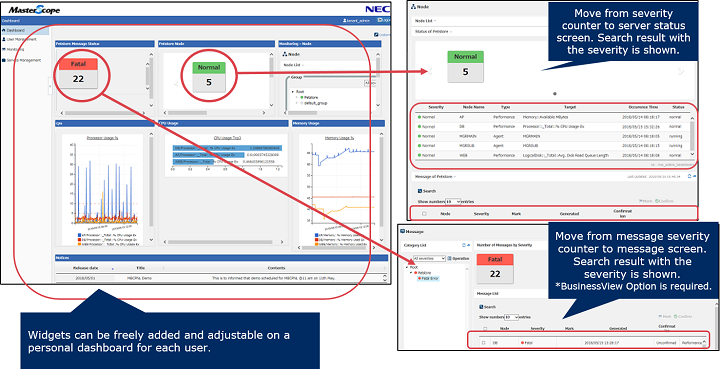Click Search icon in Message of Petstore
Viewport: 720px width, 369px height.
420,191
